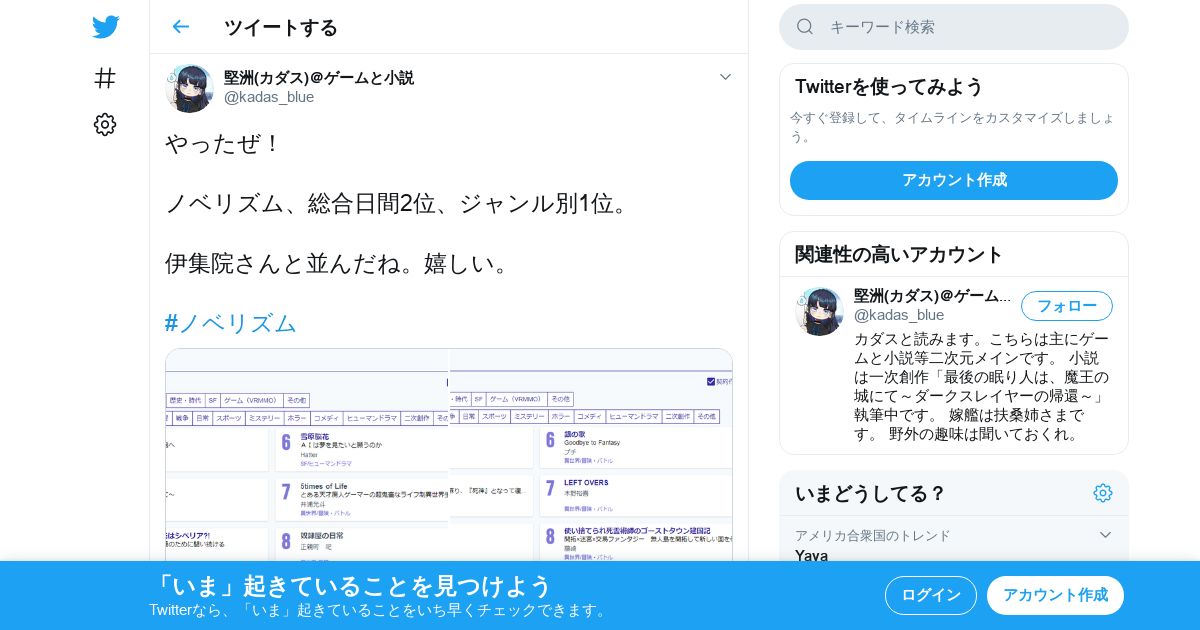Click the いまどうしてる？ heading
The image size is (1200, 630).
point(870,493)
